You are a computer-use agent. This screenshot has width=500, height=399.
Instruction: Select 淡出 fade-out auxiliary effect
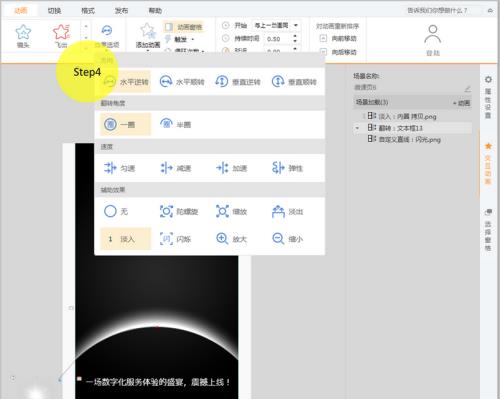(x=287, y=211)
